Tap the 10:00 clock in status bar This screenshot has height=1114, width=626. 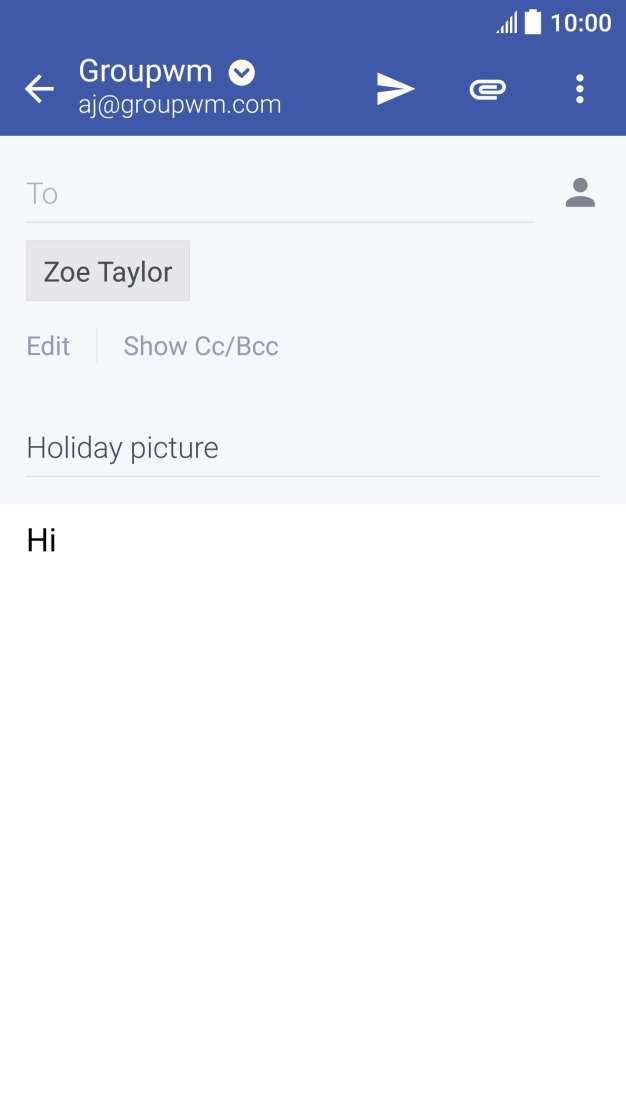(x=581, y=23)
